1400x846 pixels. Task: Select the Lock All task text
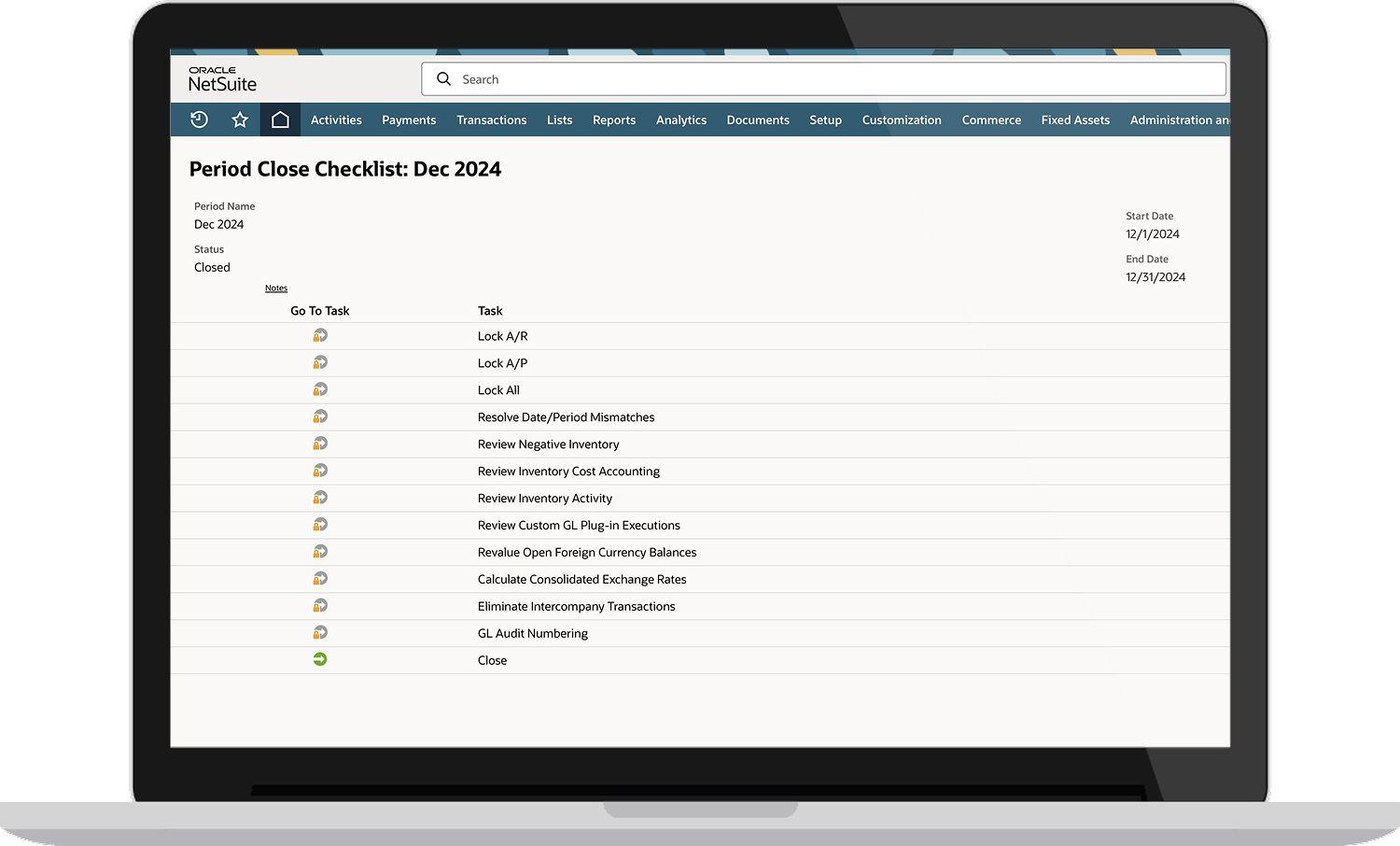click(498, 390)
